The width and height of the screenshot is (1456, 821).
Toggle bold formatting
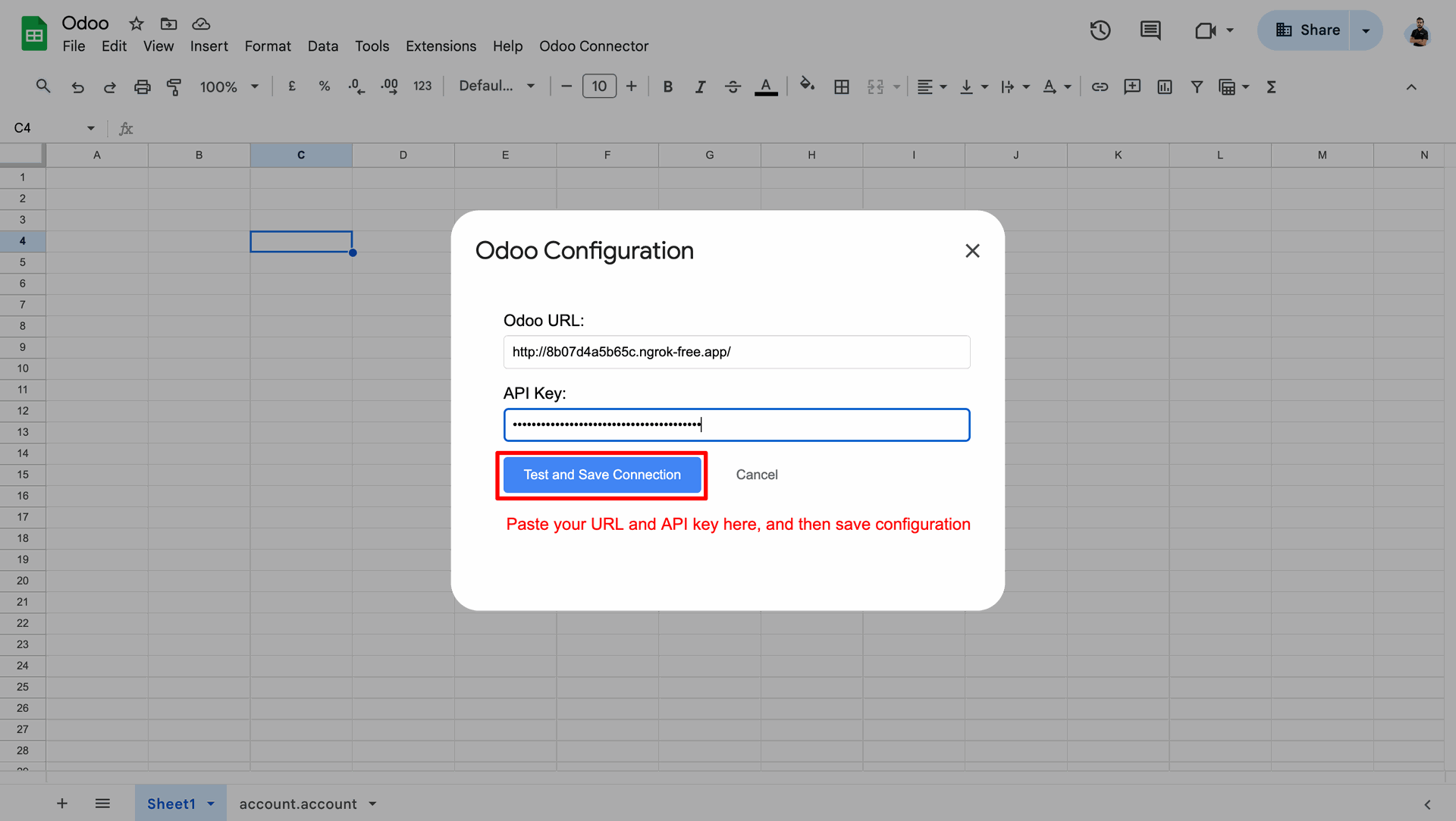click(667, 86)
